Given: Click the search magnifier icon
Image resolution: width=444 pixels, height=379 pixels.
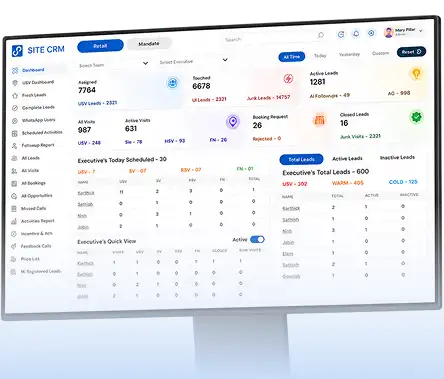Looking at the screenshot, I should click(321, 35).
